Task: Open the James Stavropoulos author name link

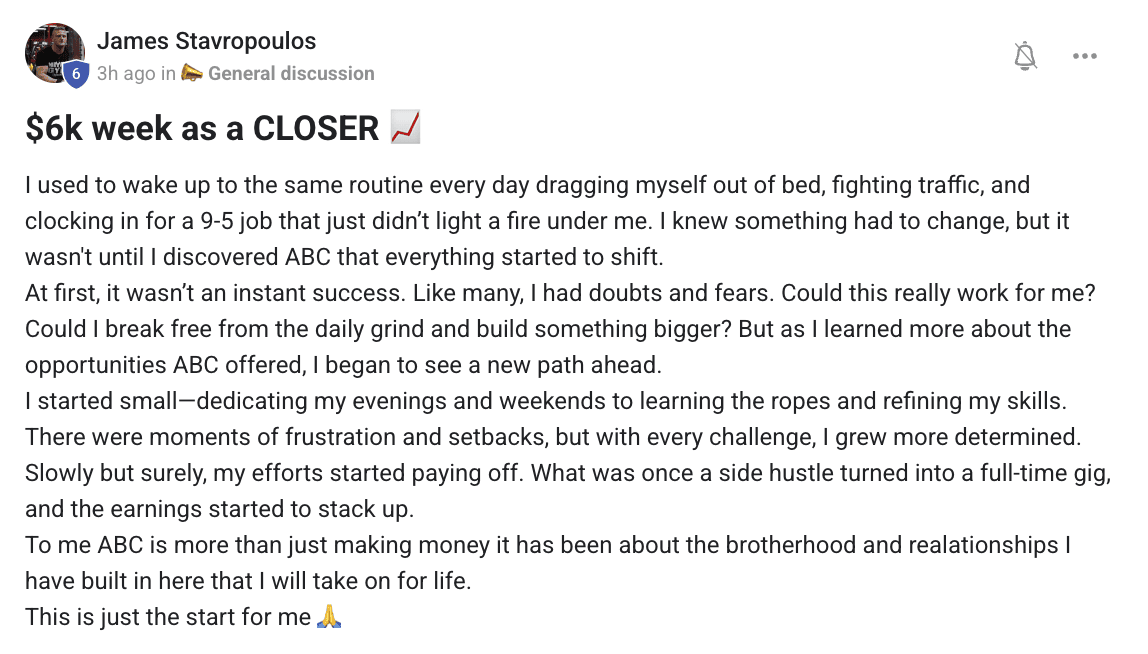Action: pyautogui.click(x=206, y=41)
